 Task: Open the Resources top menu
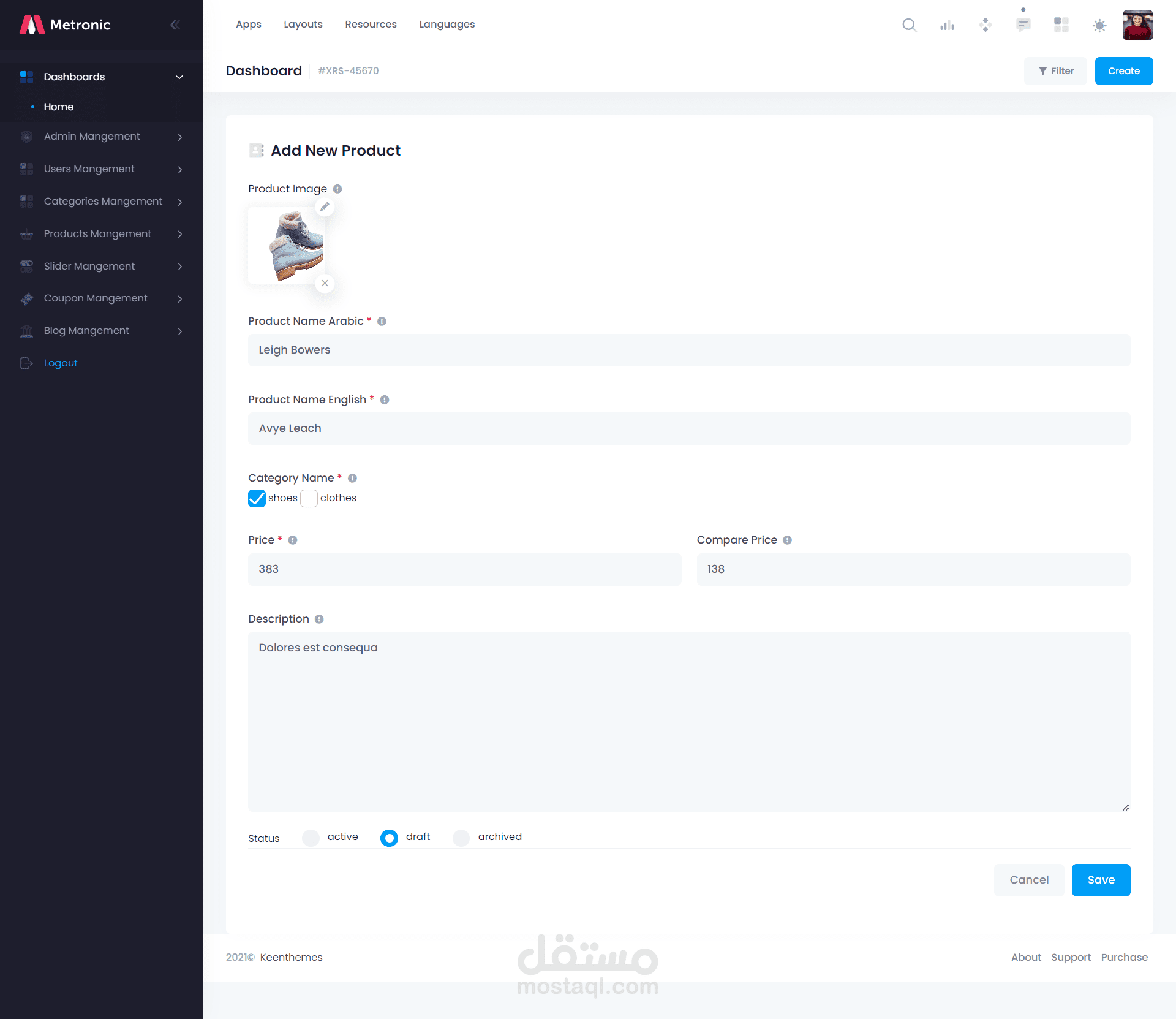[371, 25]
